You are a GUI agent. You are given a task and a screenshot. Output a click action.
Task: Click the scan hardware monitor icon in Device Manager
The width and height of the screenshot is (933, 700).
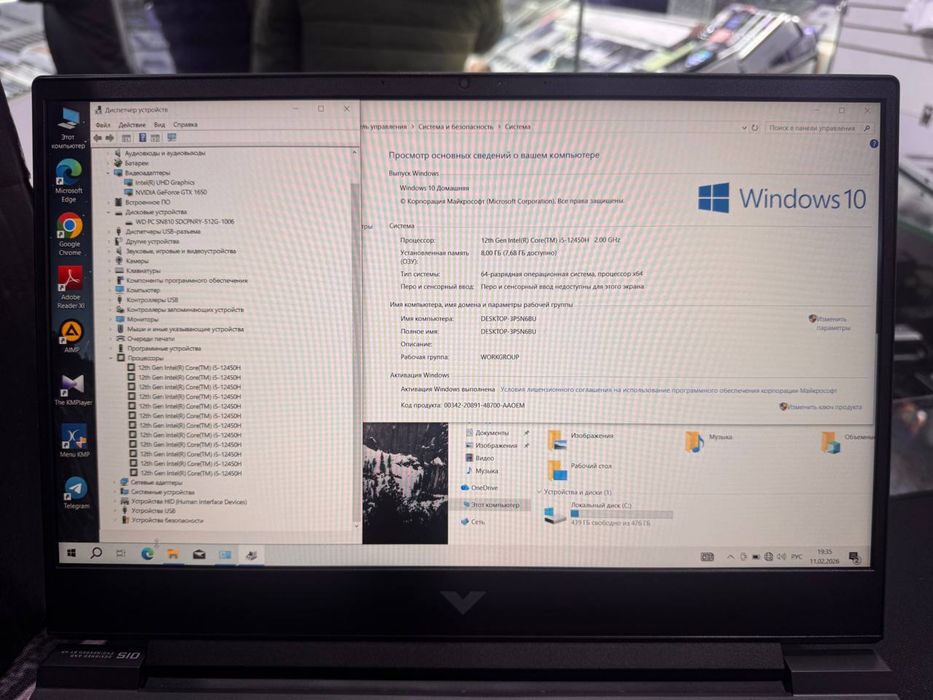(172, 138)
